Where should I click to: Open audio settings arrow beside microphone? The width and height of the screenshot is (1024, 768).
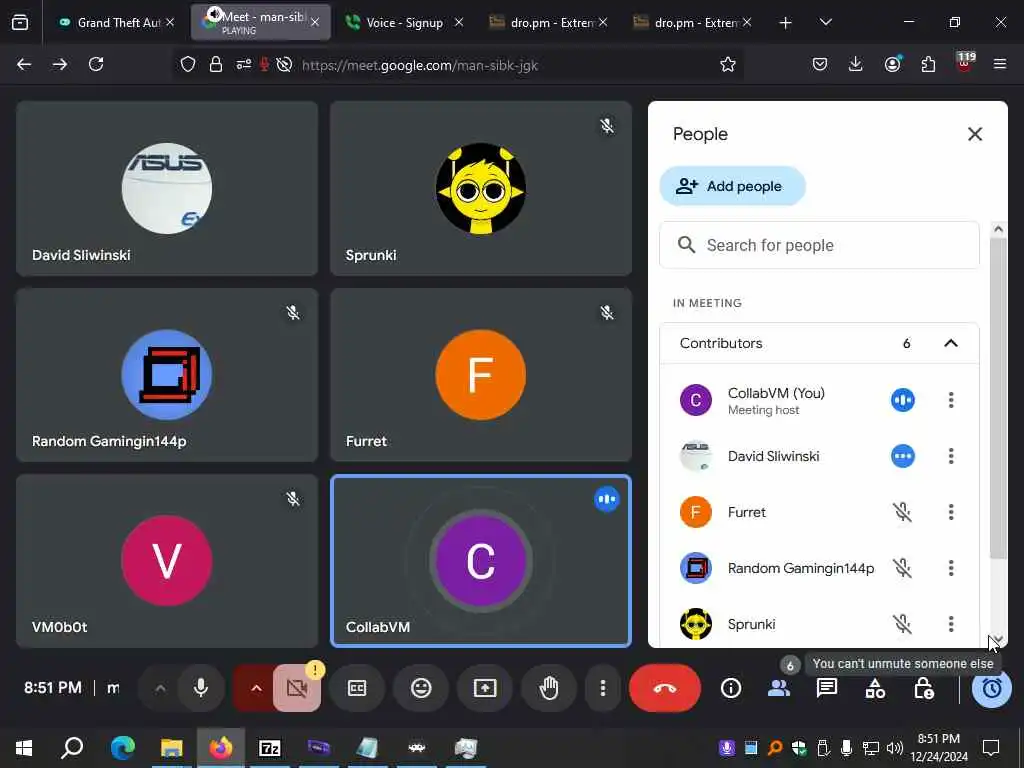click(161, 688)
